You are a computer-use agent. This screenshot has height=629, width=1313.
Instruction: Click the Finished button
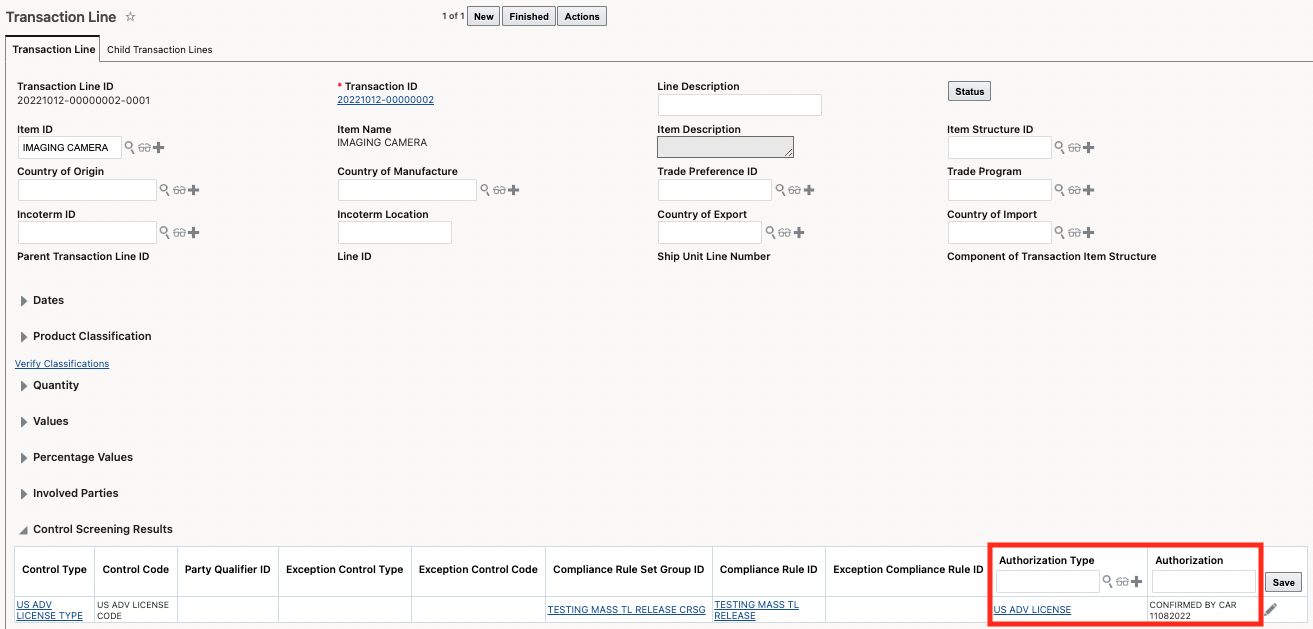[528, 17]
